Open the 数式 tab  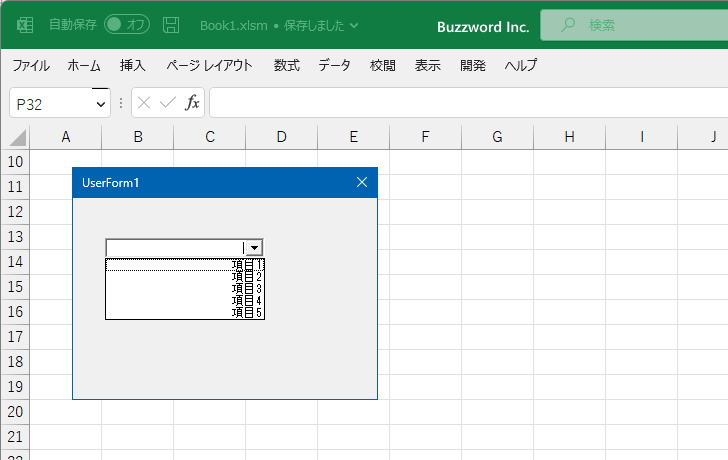[x=286, y=65]
